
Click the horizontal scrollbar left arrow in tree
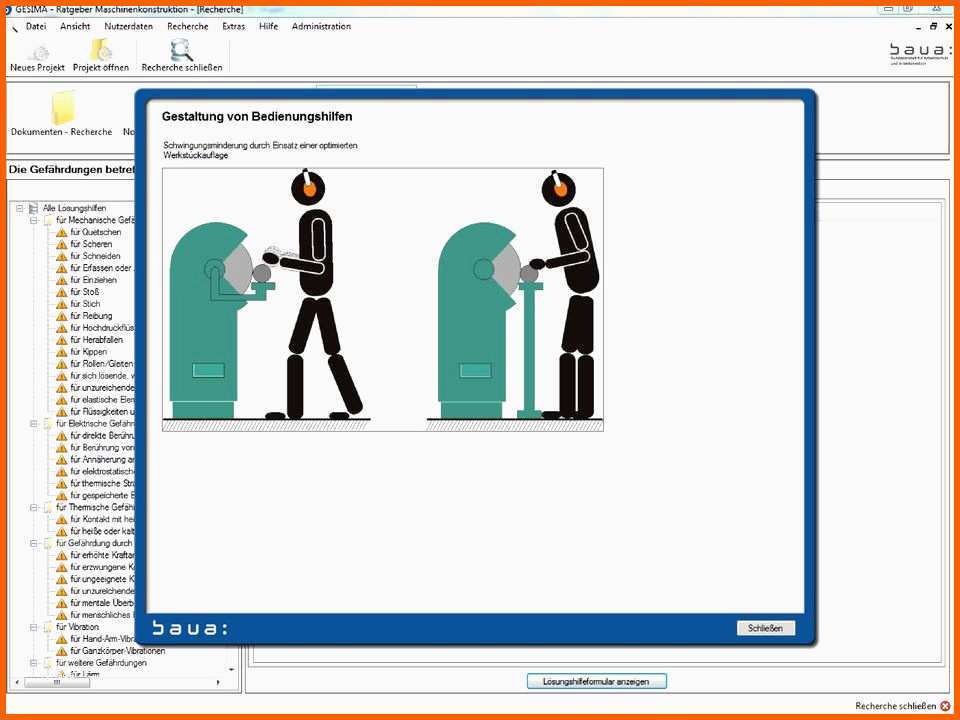coord(17,683)
